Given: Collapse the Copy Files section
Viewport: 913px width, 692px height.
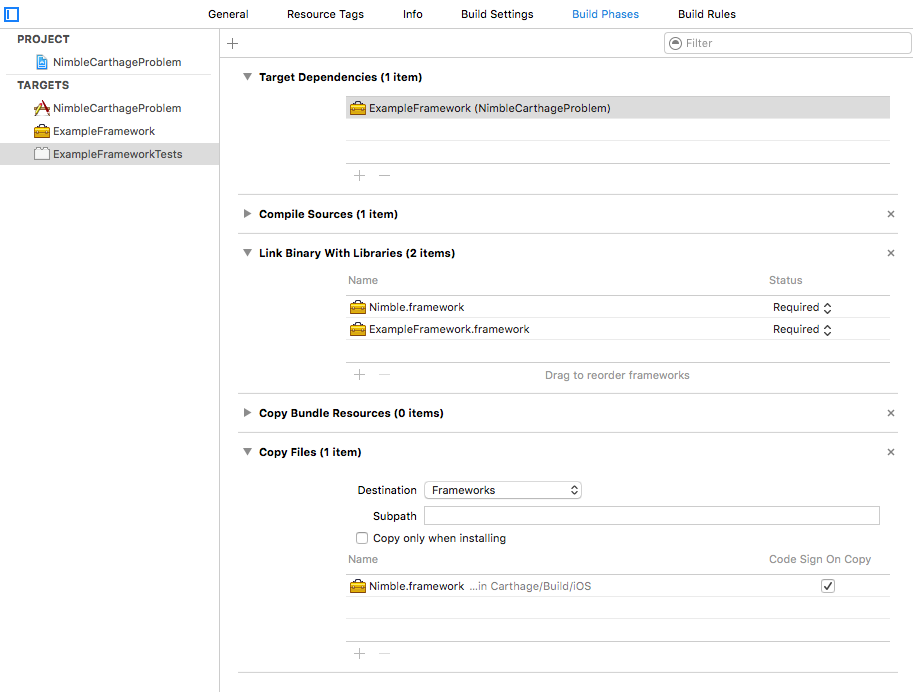Looking at the screenshot, I should 247,452.
